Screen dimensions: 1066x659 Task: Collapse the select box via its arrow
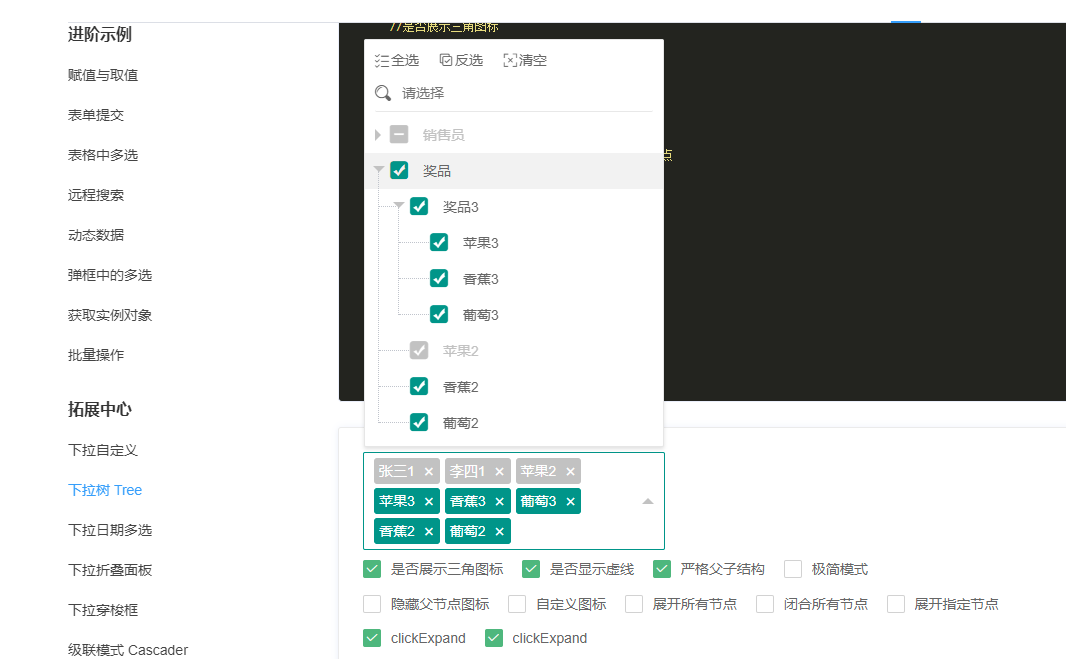(x=648, y=501)
